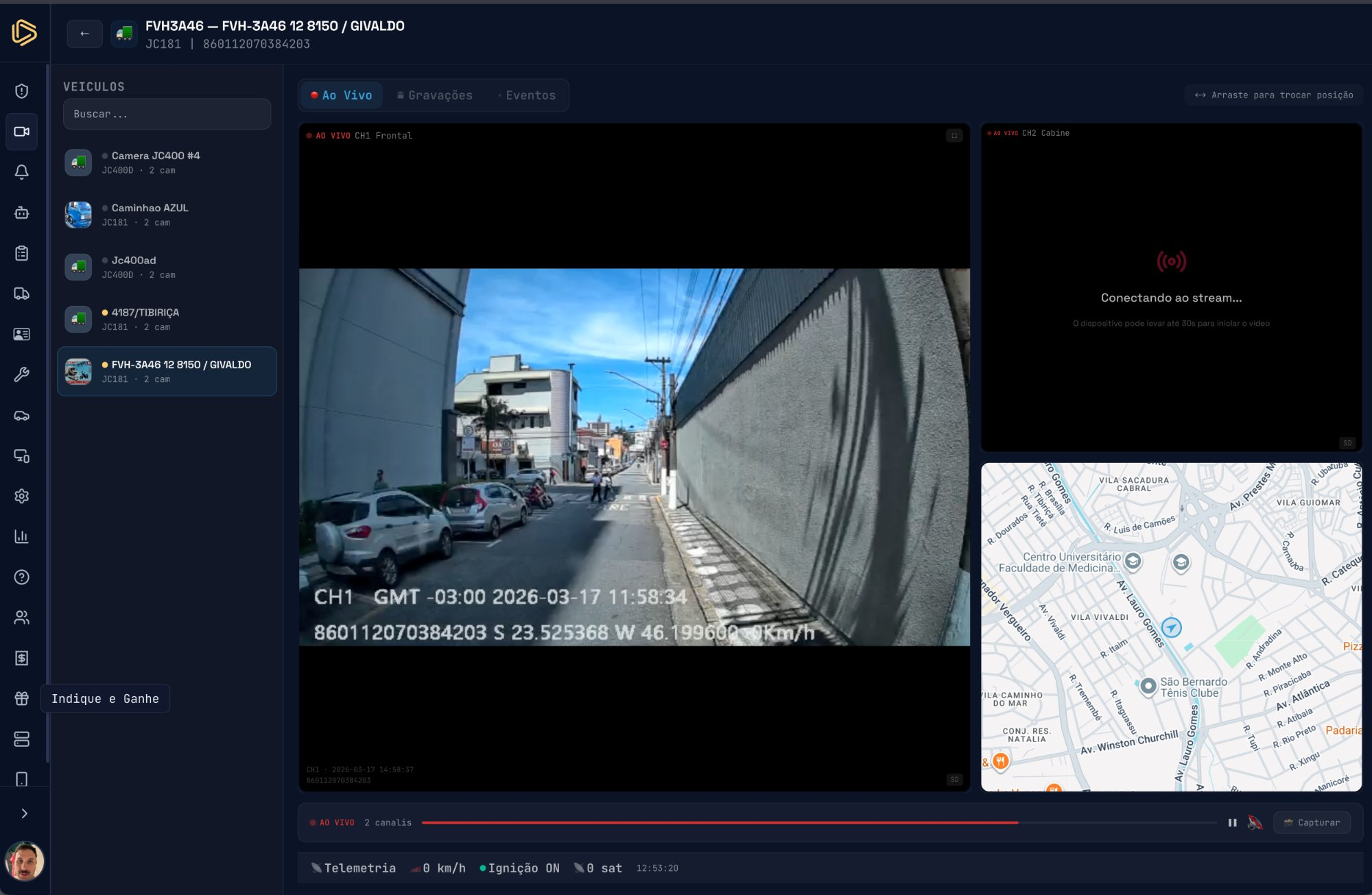Open the camera/video section in sidebar
1372x895 pixels.
click(x=22, y=131)
